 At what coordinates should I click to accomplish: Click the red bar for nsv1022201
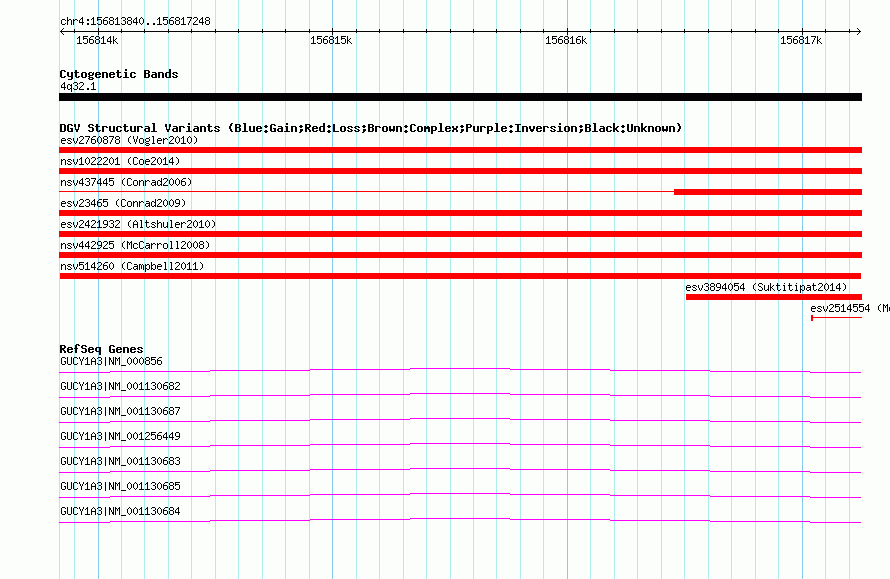(460, 171)
